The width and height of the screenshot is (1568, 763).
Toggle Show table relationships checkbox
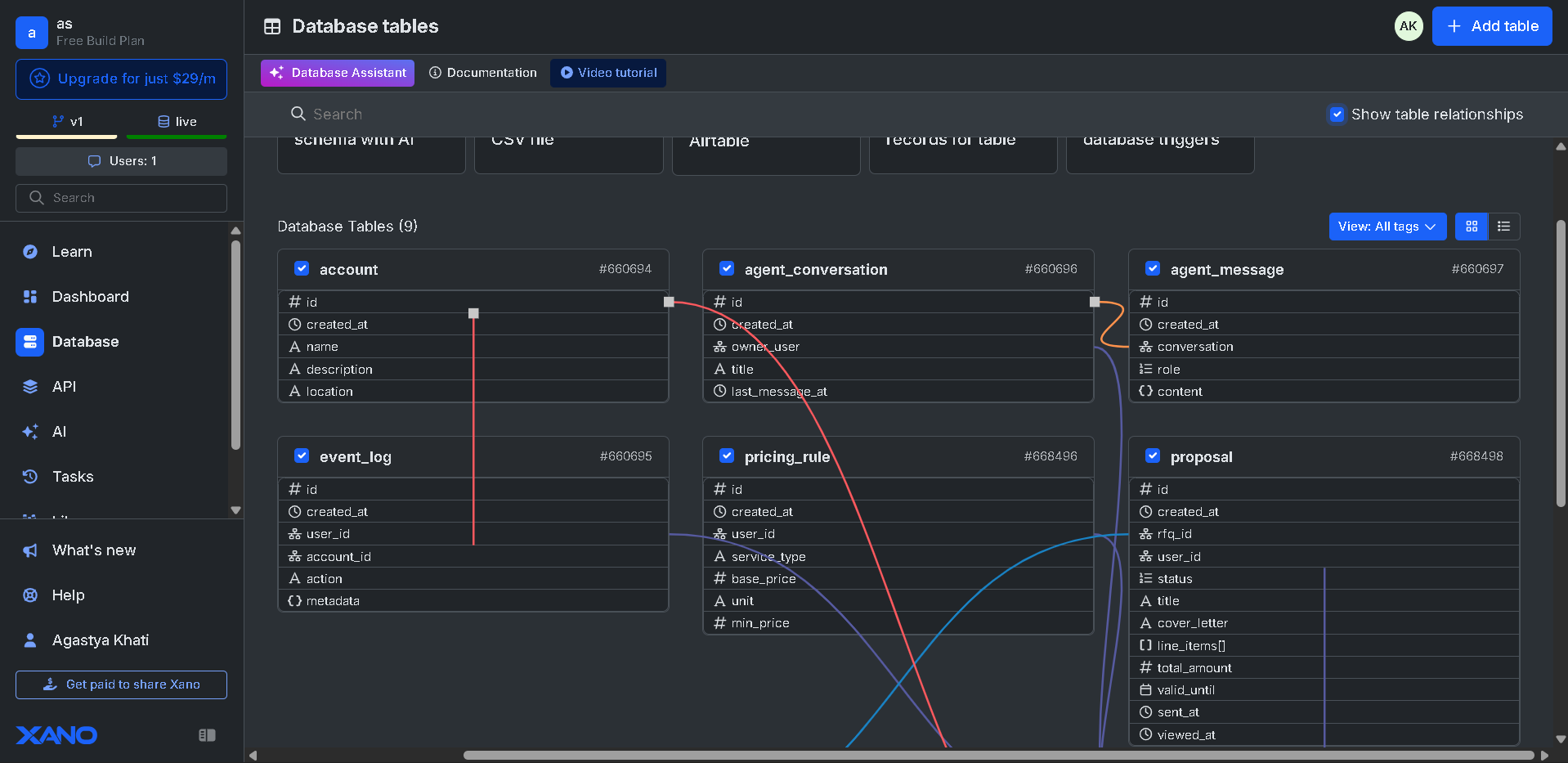pyautogui.click(x=1337, y=114)
